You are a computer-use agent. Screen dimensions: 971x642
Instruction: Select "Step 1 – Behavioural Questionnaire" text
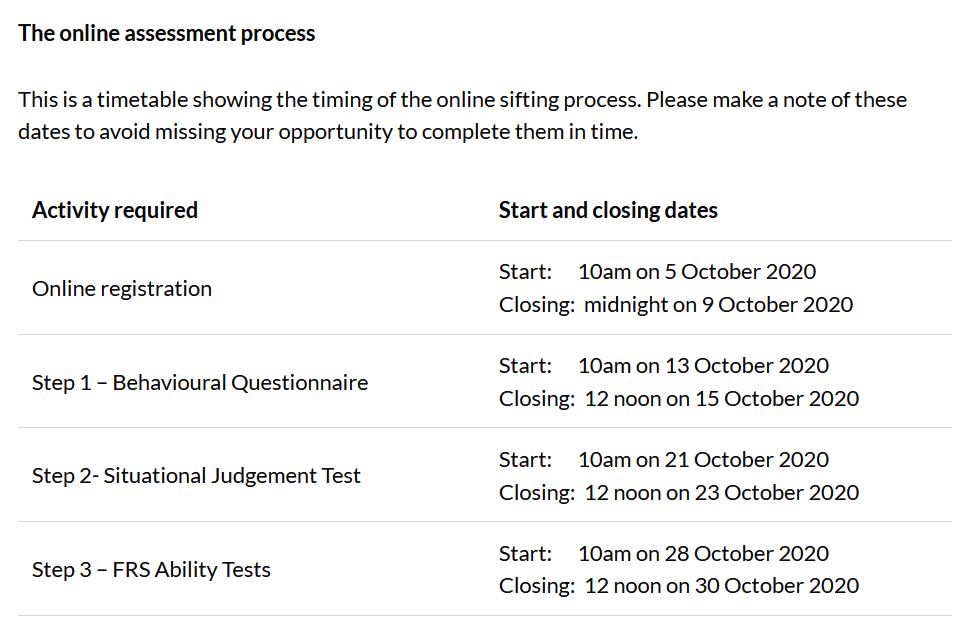pyautogui.click(x=200, y=383)
